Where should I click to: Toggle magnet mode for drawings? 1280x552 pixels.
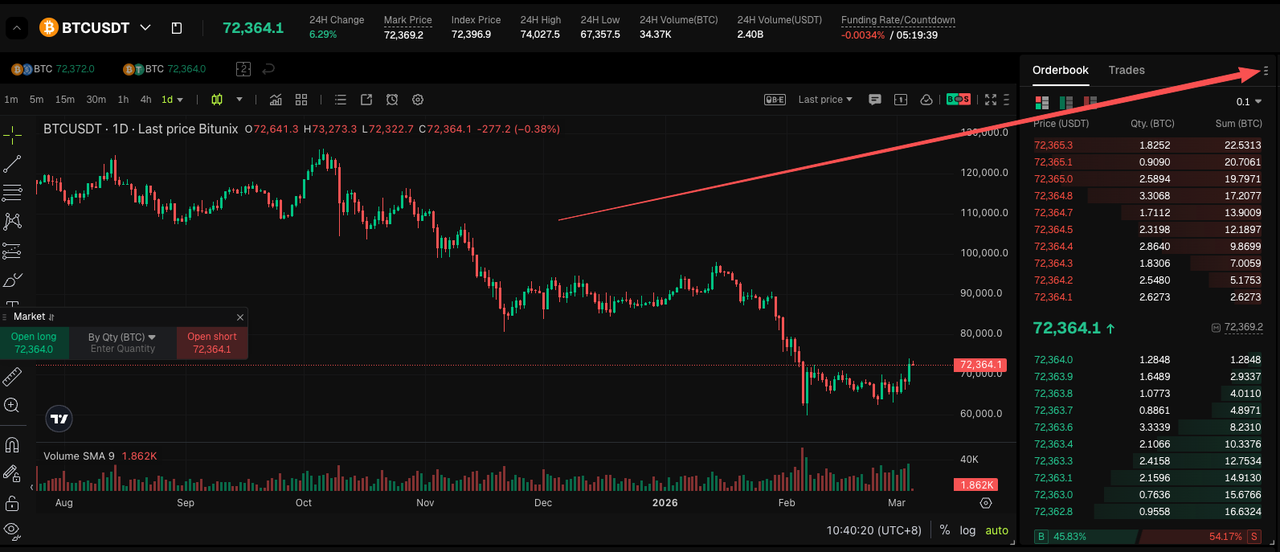(x=12, y=445)
